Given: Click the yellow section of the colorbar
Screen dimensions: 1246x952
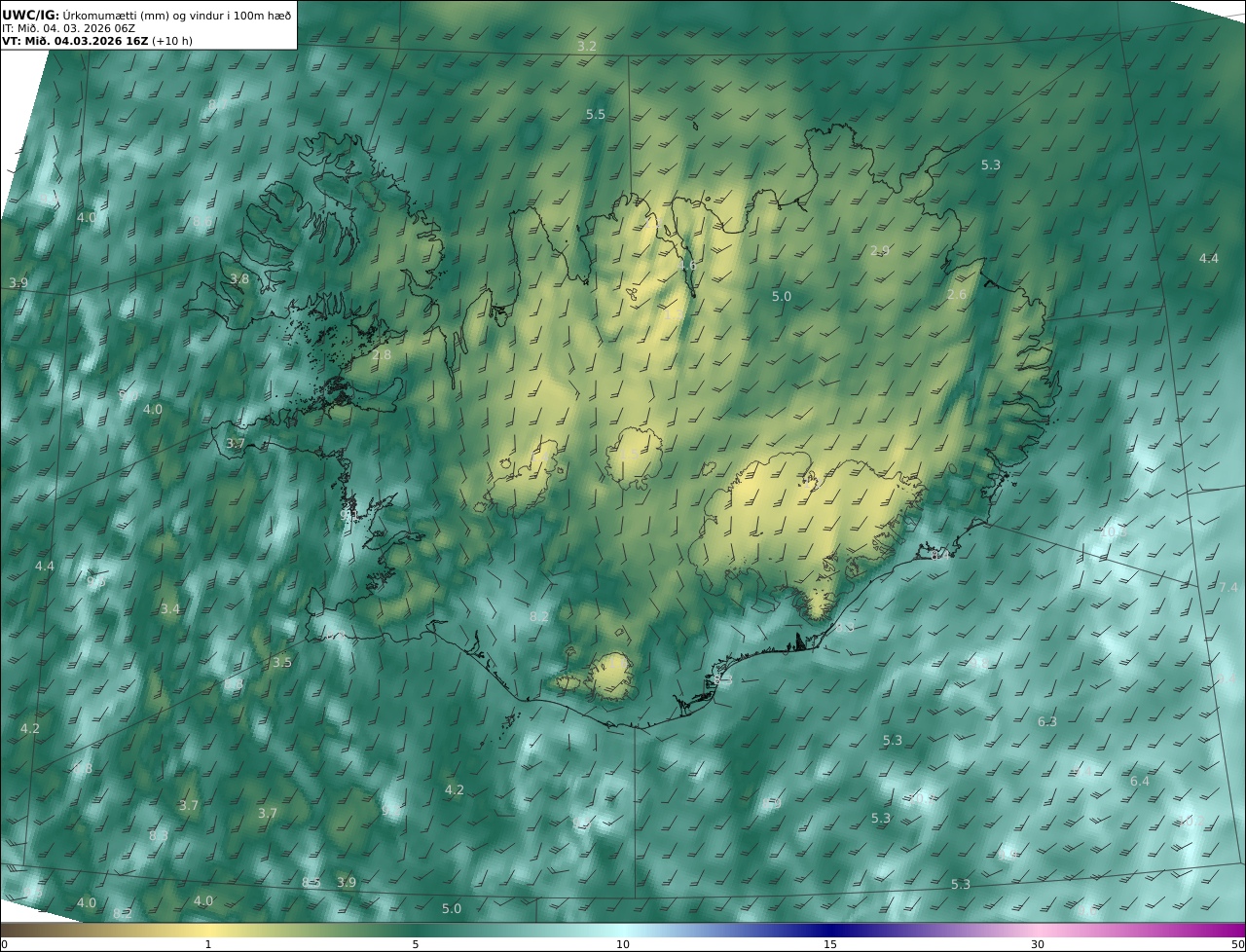Looking at the screenshot, I should pos(208,931).
